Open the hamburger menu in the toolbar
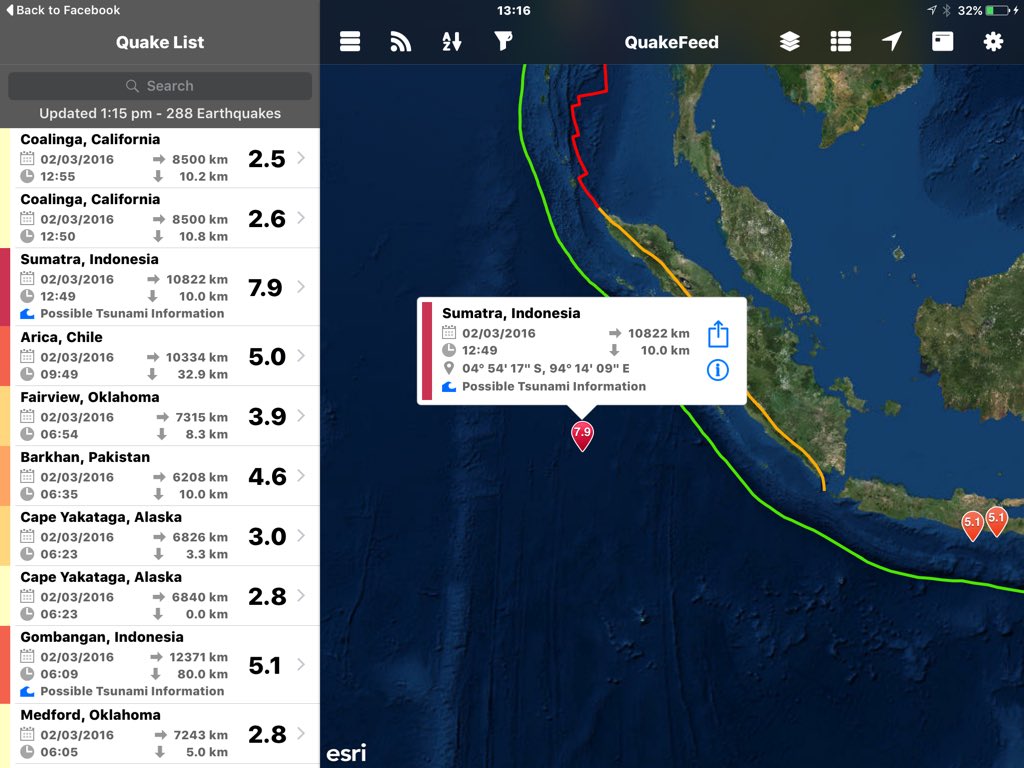The image size is (1024, 768). coord(350,42)
